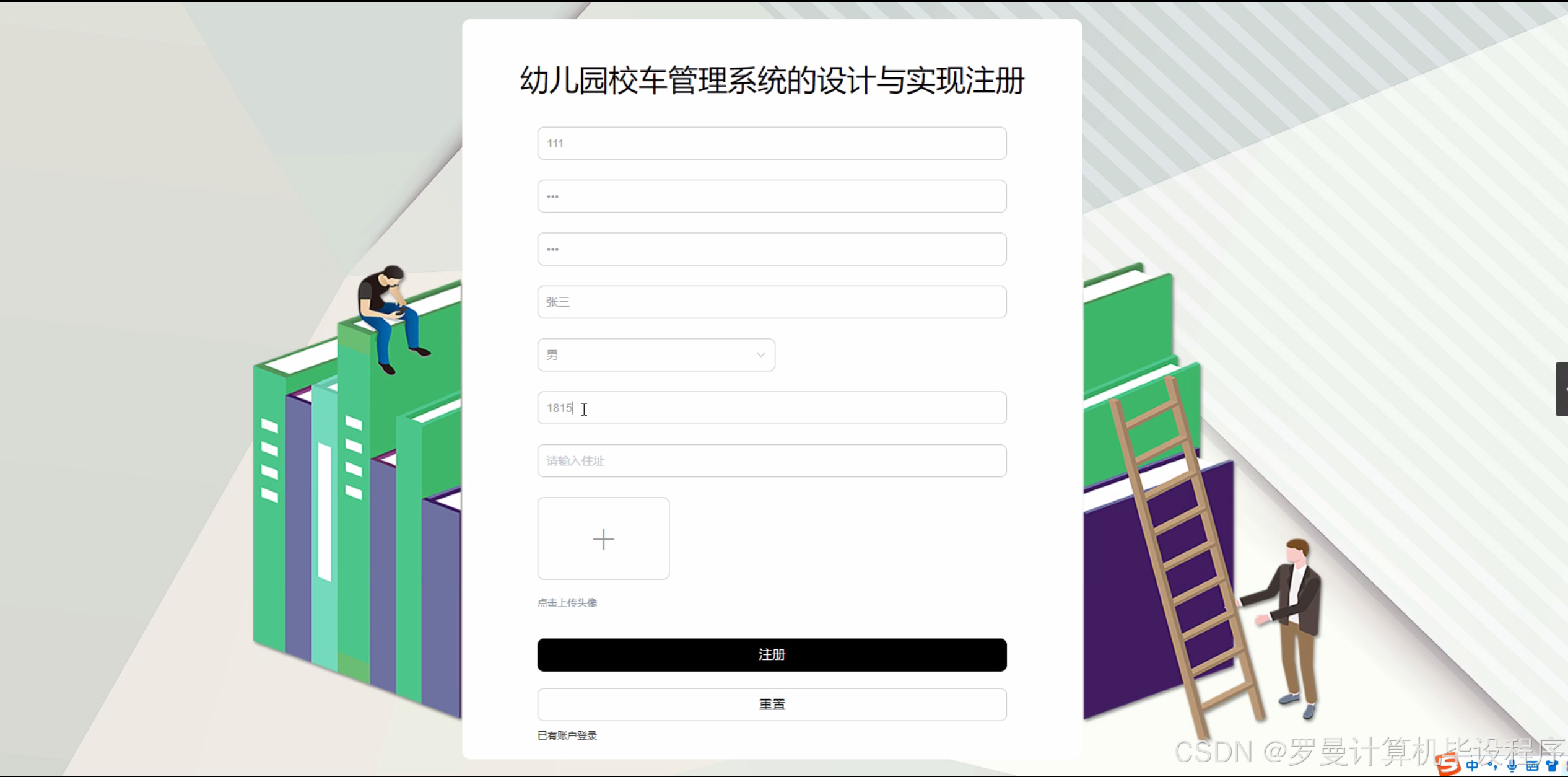Open the Sogou skin shirt icon
The image size is (1568, 777).
coord(1552,765)
